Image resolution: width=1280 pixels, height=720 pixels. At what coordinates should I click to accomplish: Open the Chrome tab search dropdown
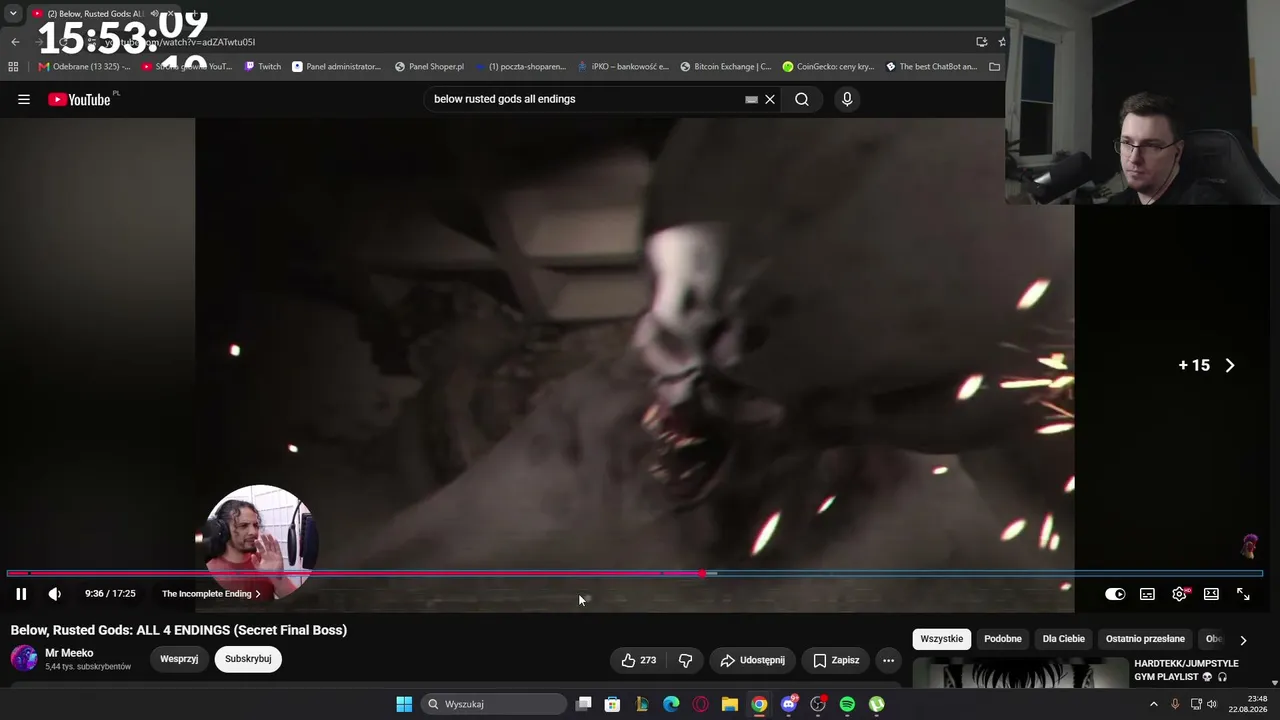coord(13,13)
